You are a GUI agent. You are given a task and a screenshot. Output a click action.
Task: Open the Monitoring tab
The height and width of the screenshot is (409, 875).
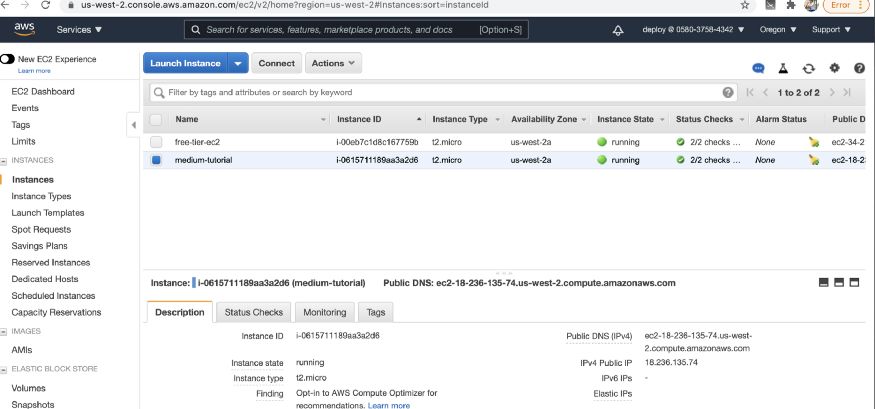click(324, 312)
